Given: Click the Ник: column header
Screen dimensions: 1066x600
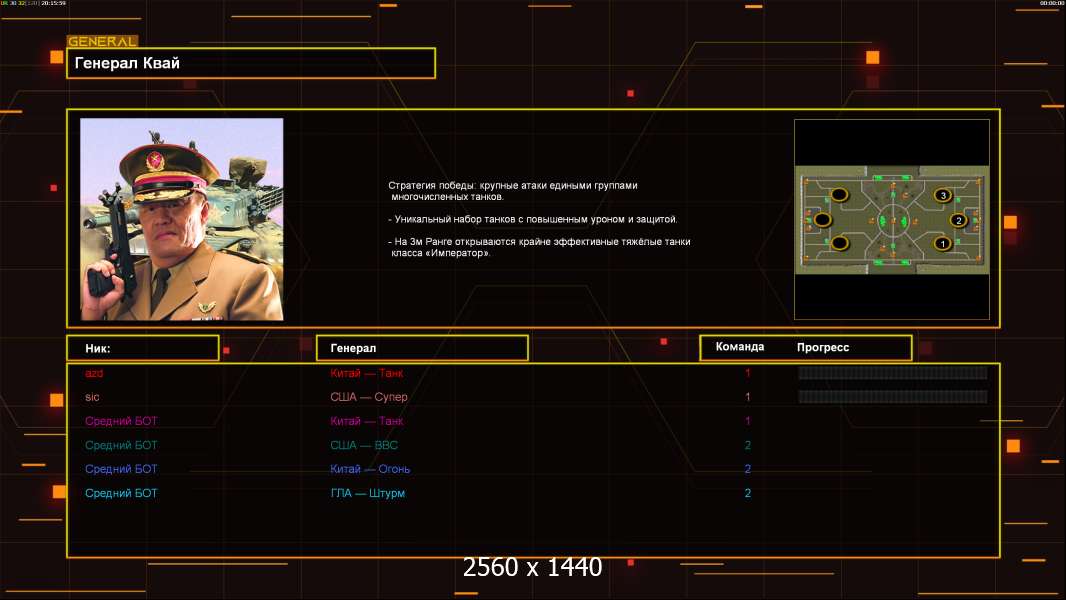Looking at the screenshot, I should (x=142, y=348).
